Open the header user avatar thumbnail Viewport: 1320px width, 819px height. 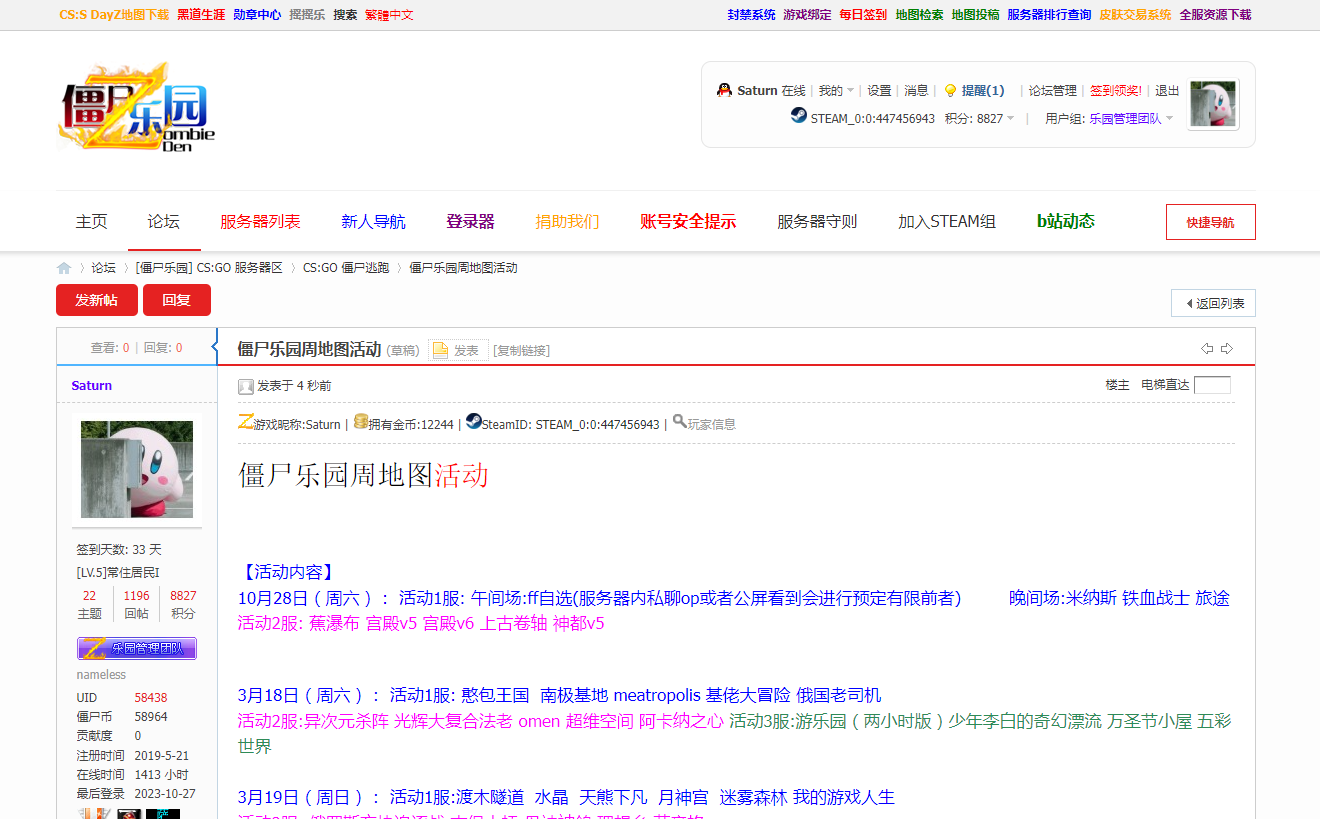tap(1212, 104)
